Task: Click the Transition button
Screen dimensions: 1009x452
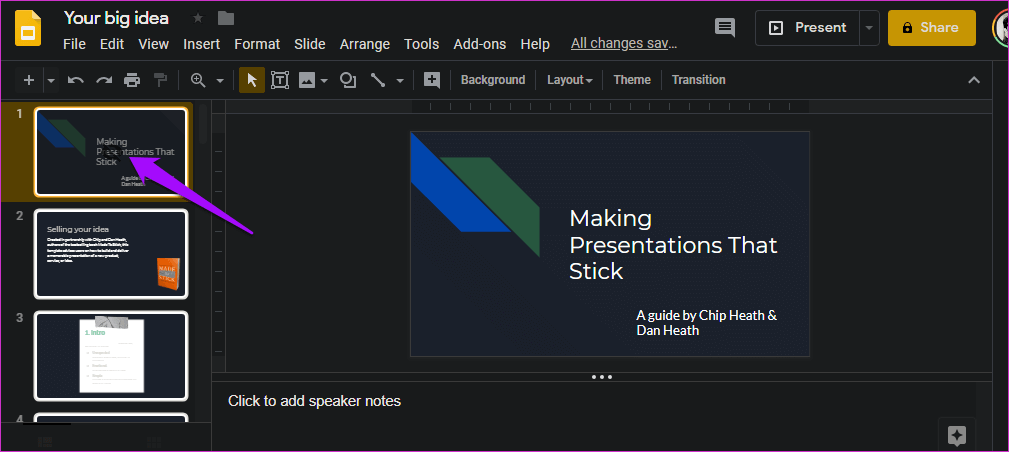Action: pos(698,80)
